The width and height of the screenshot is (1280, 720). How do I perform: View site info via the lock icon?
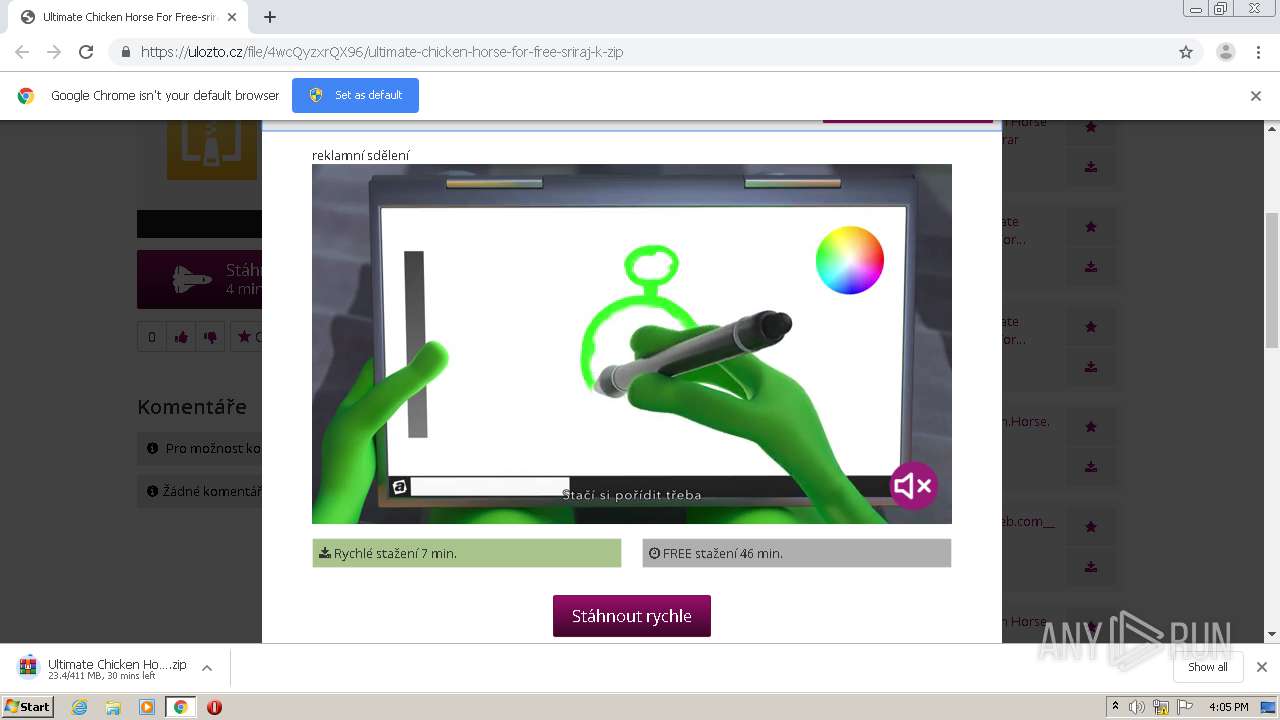(x=125, y=52)
